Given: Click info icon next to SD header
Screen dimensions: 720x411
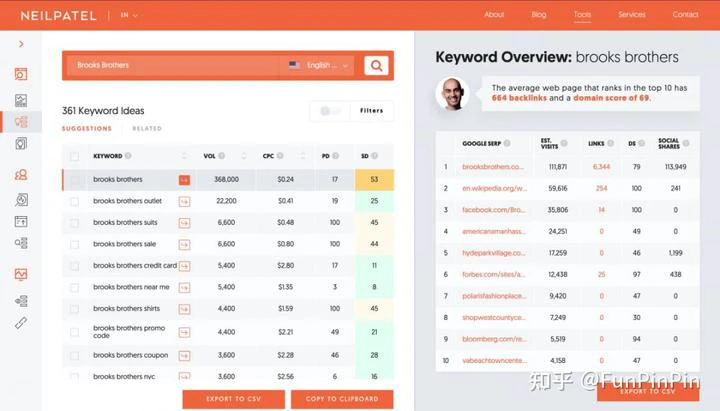Looking at the screenshot, I should [x=375, y=156].
